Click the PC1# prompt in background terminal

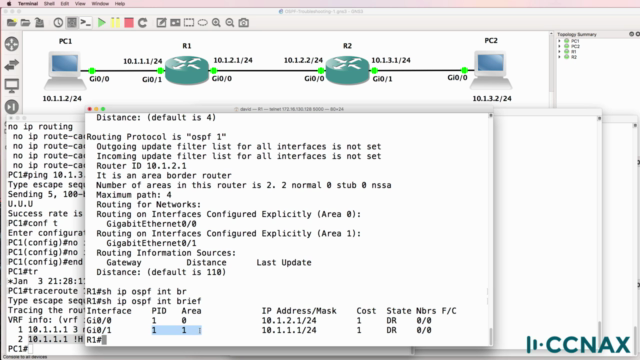(x=18, y=349)
